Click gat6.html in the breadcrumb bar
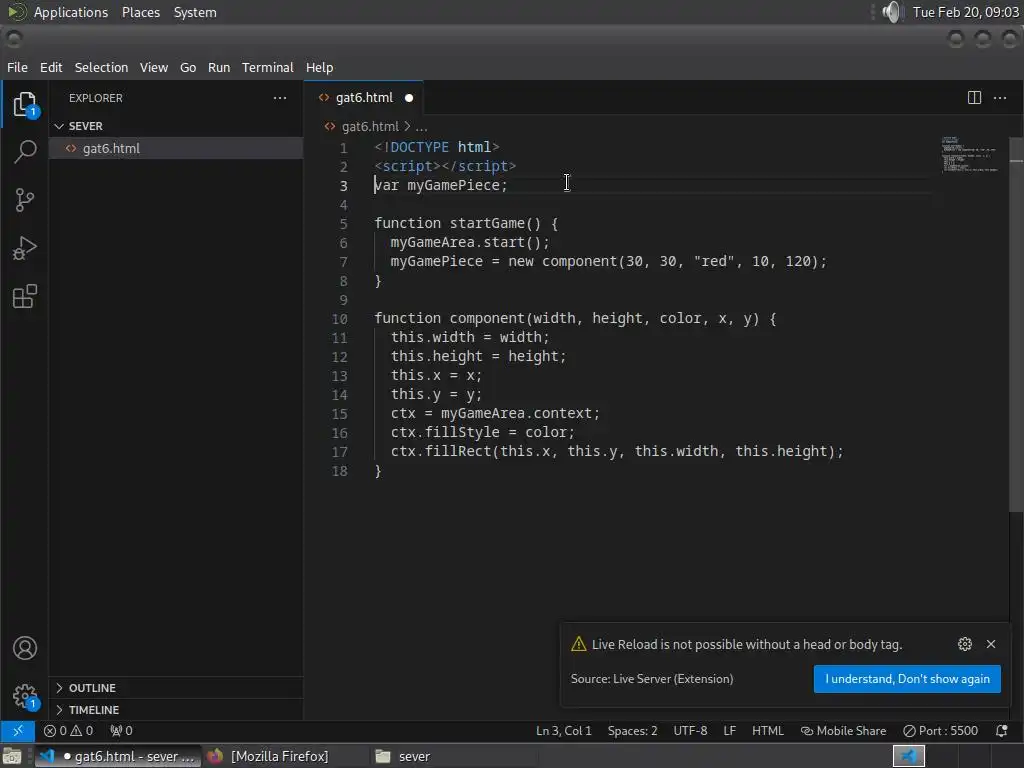Viewport: 1024px width, 768px height. [370, 127]
